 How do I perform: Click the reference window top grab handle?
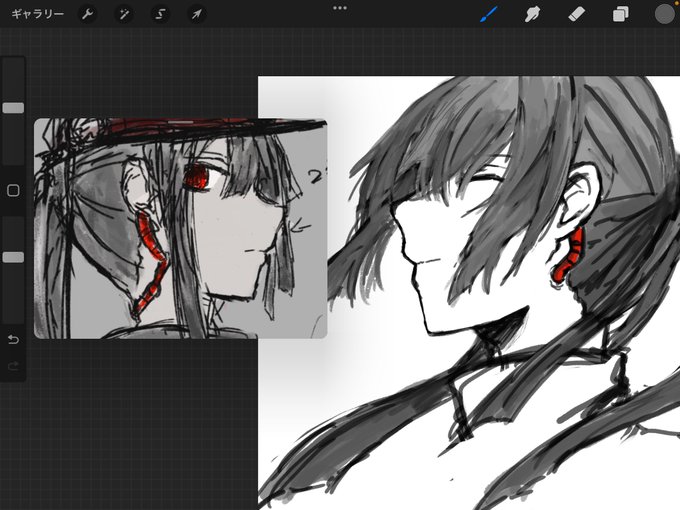click(181, 122)
